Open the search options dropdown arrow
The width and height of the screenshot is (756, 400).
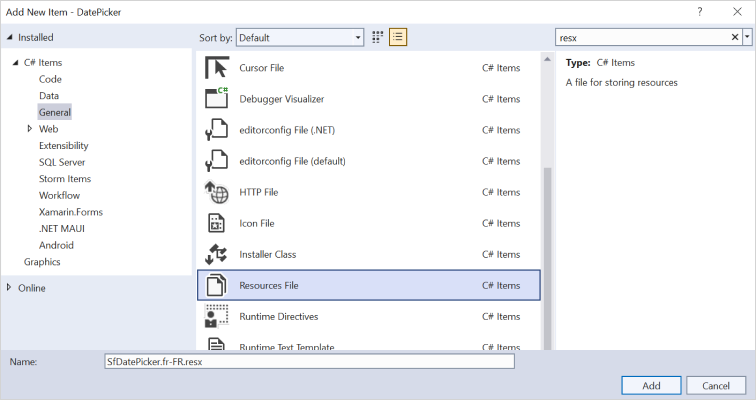coord(747,37)
